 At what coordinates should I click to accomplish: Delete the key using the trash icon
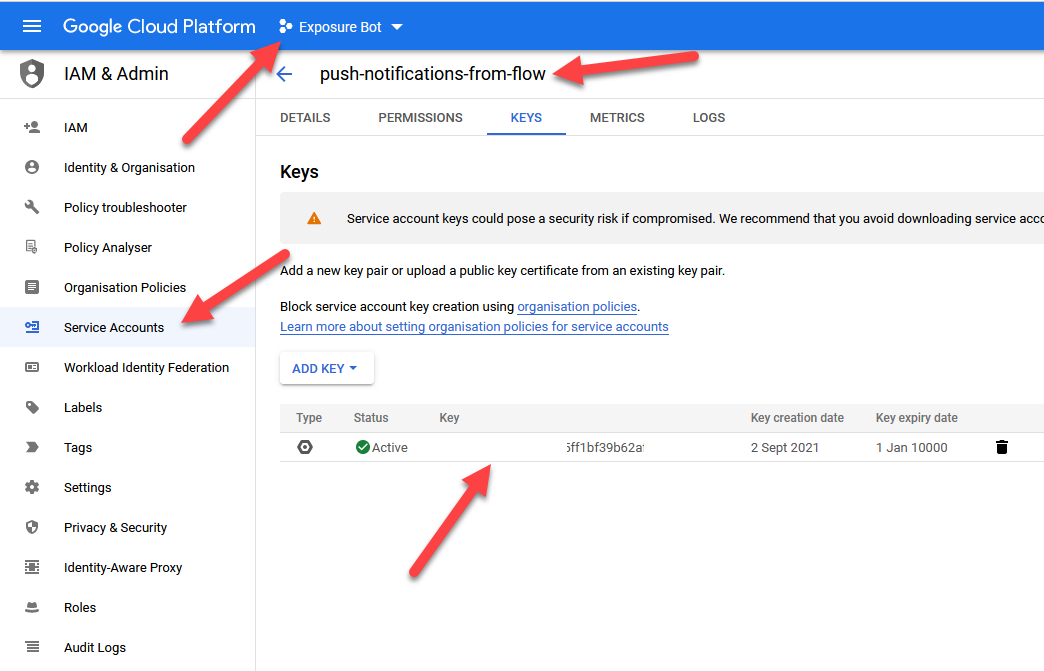[x=1001, y=447]
